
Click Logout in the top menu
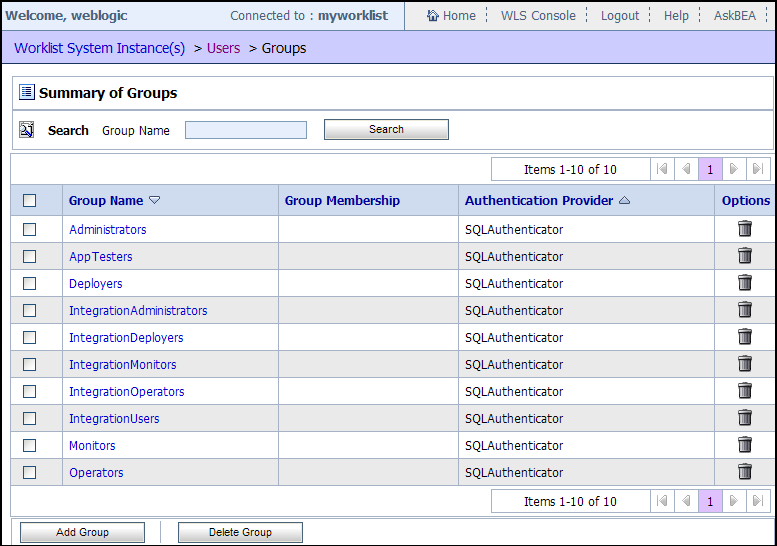pyautogui.click(x=620, y=16)
